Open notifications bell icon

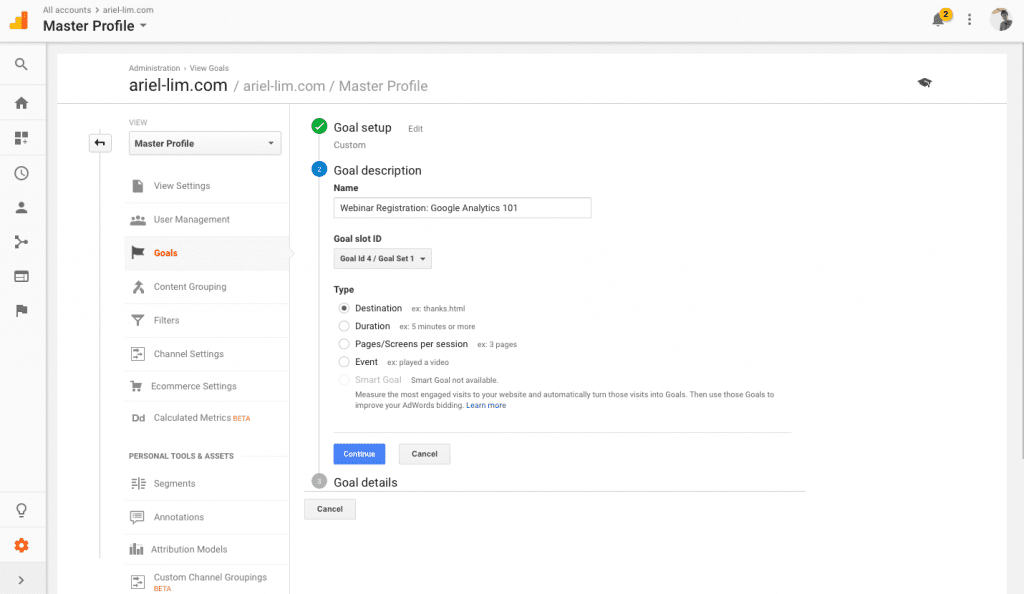pos(938,20)
